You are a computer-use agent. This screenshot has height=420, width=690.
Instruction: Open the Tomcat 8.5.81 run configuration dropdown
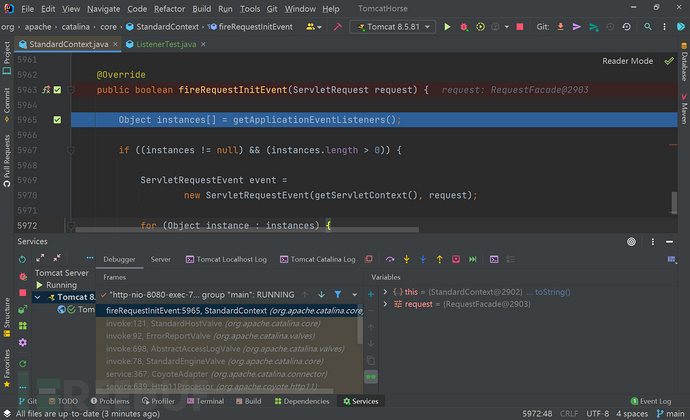(393, 26)
